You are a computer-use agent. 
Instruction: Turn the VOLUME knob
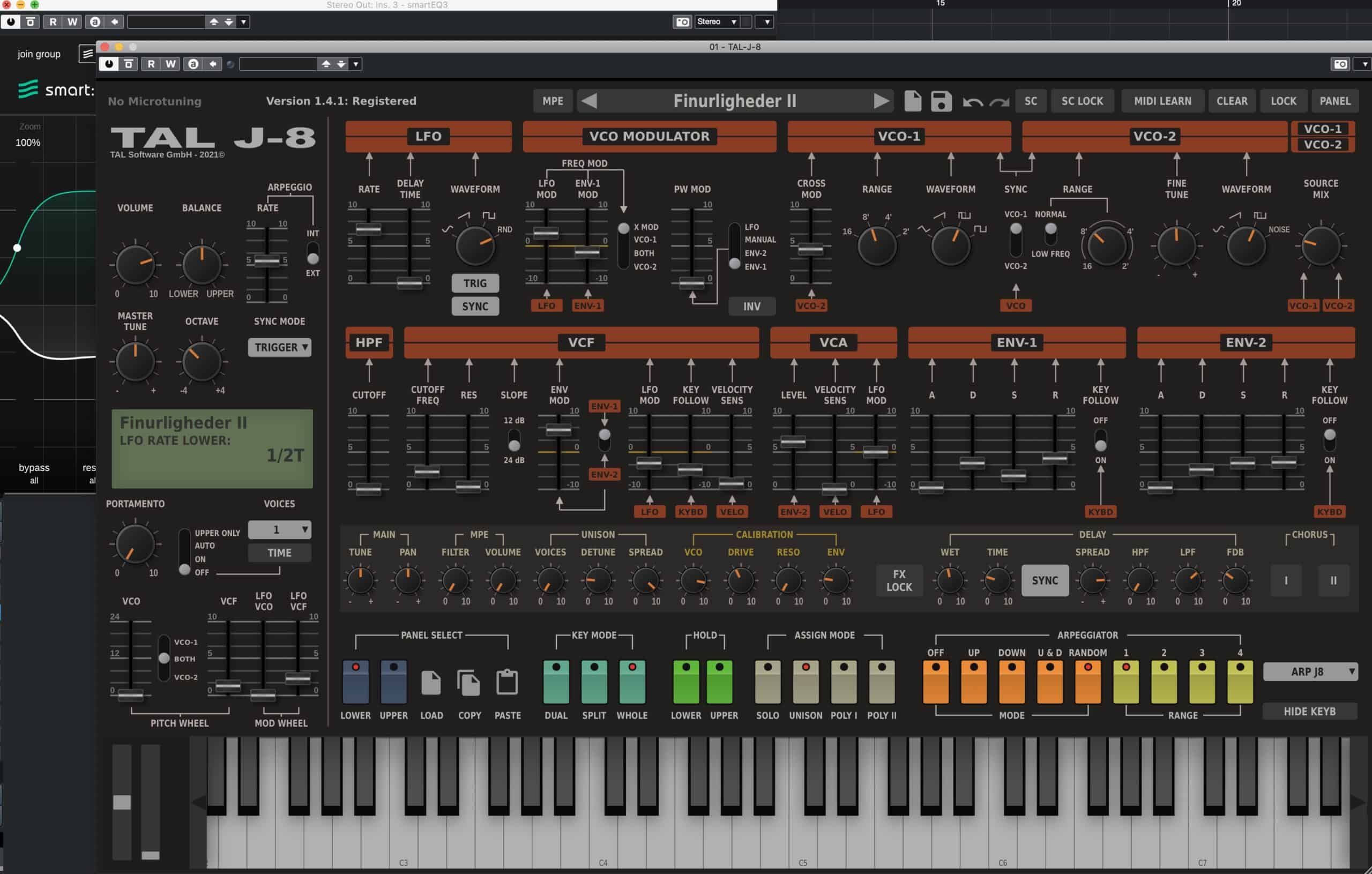point(135,264)
